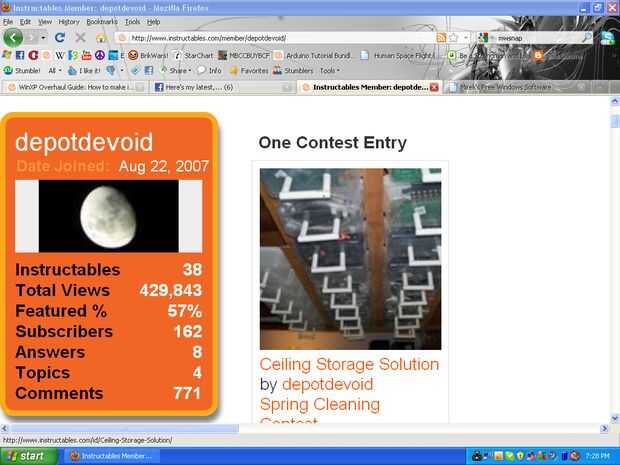Open the address bar history dropdown

tap(466, 38)
